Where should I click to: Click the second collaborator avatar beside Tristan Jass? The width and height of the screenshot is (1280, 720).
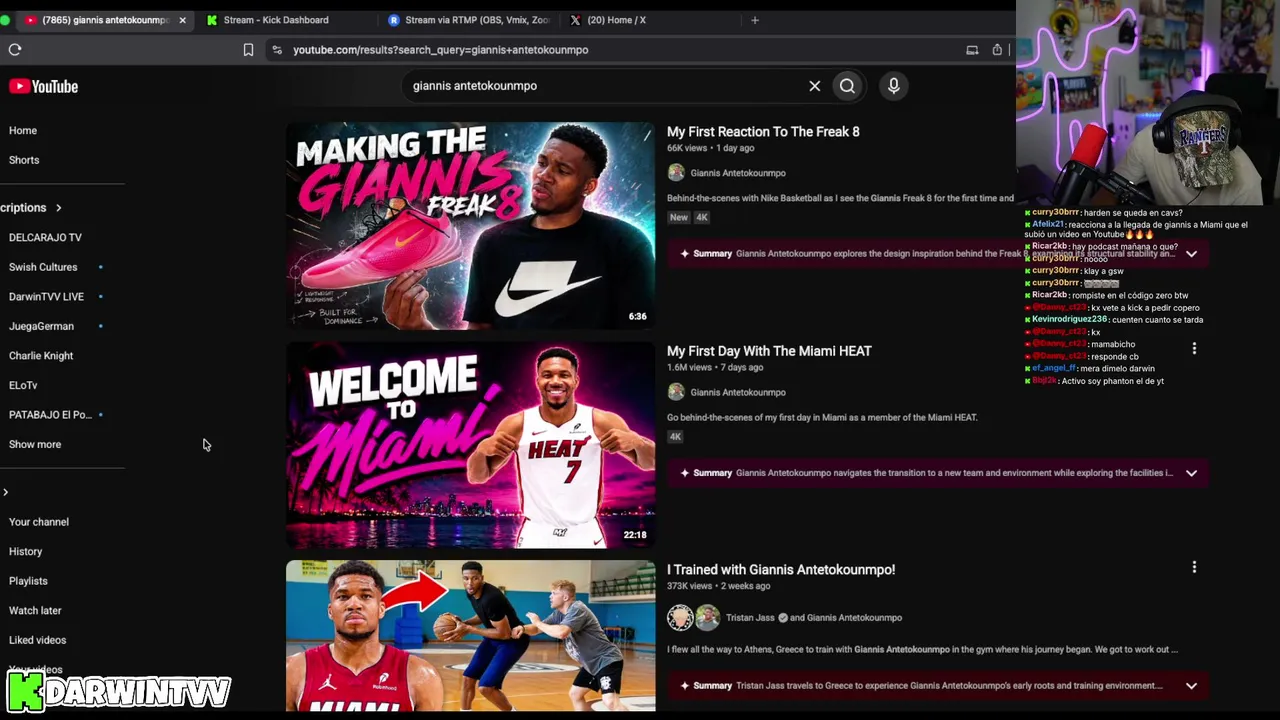(707, 617)
